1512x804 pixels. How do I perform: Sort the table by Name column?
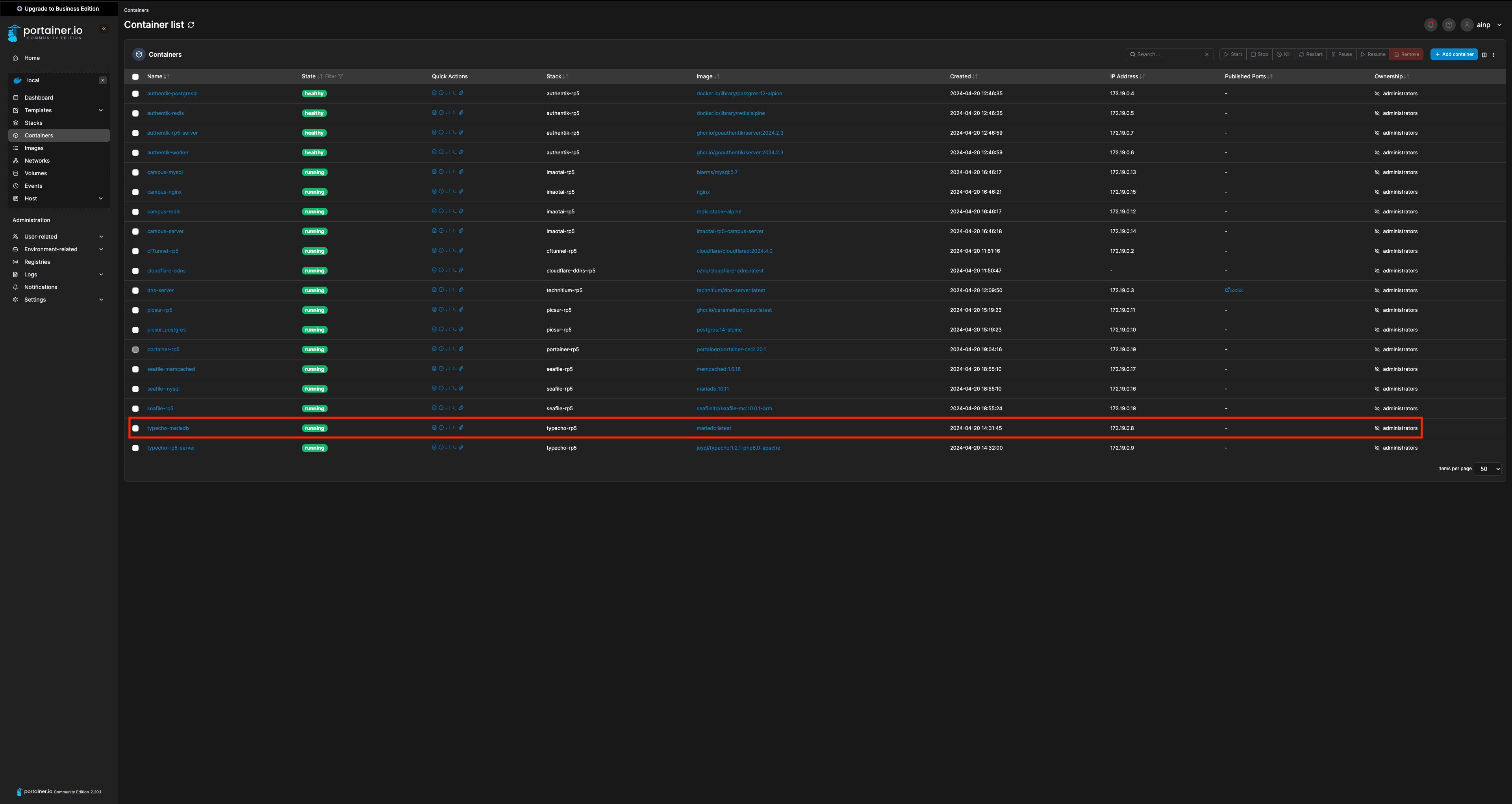[158, 76]
